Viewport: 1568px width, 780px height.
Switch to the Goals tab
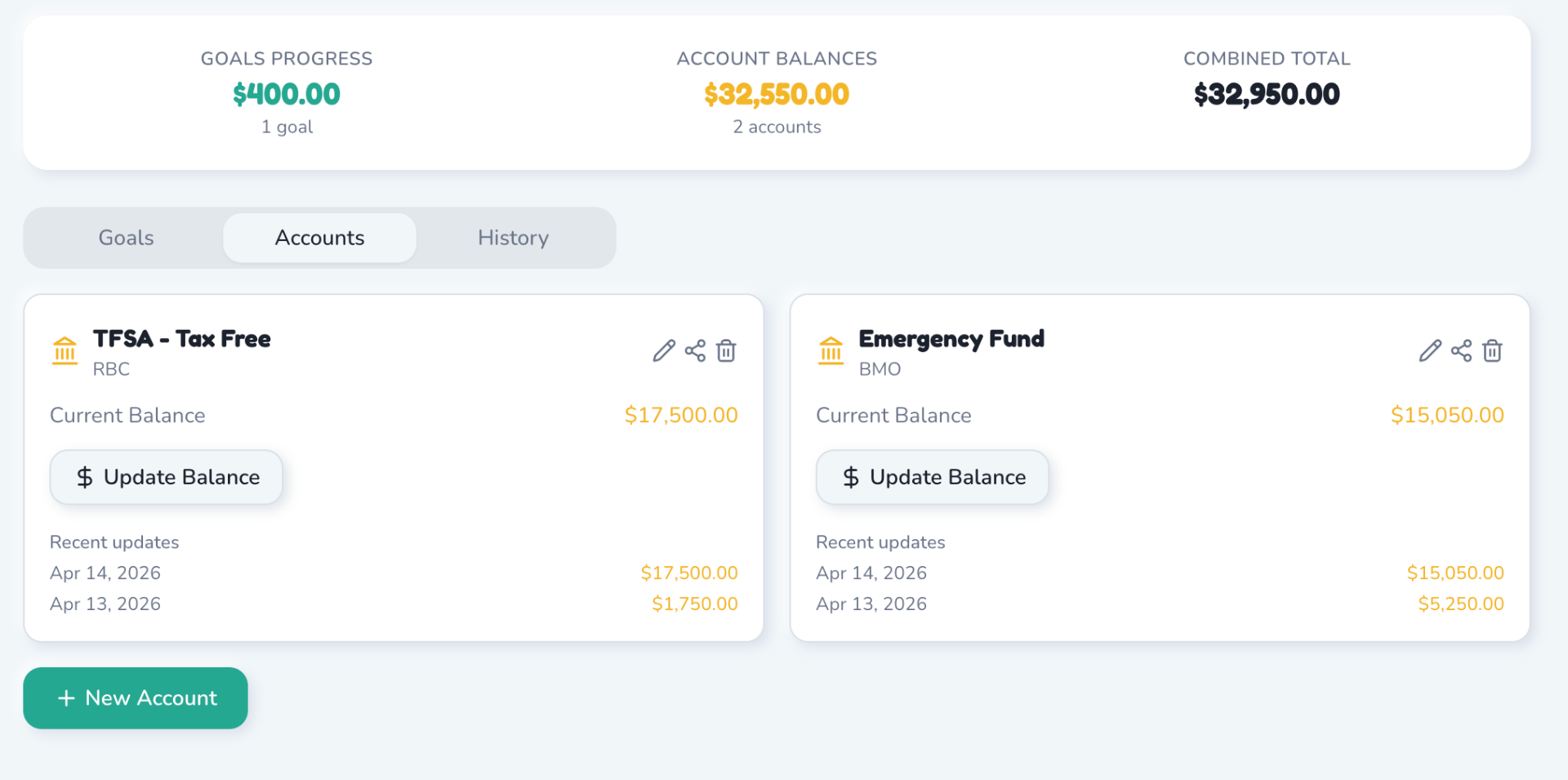point(126,238)
